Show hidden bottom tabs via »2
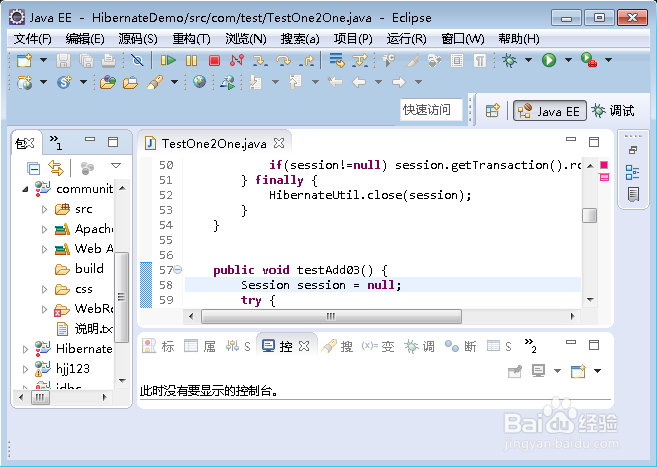This screenshot has width=657, height=467. point(530,346)
